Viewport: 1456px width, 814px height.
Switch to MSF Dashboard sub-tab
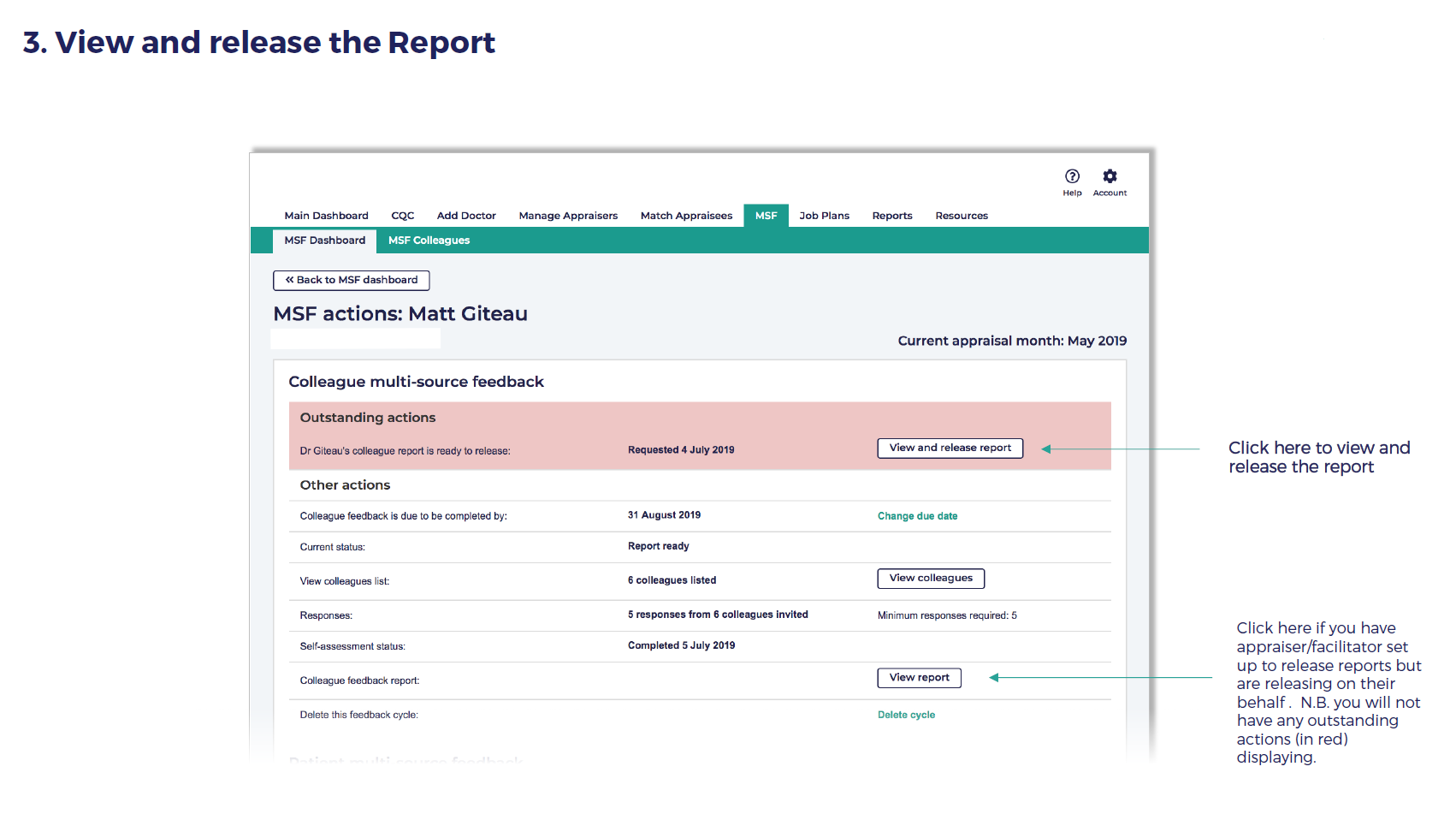324,241
